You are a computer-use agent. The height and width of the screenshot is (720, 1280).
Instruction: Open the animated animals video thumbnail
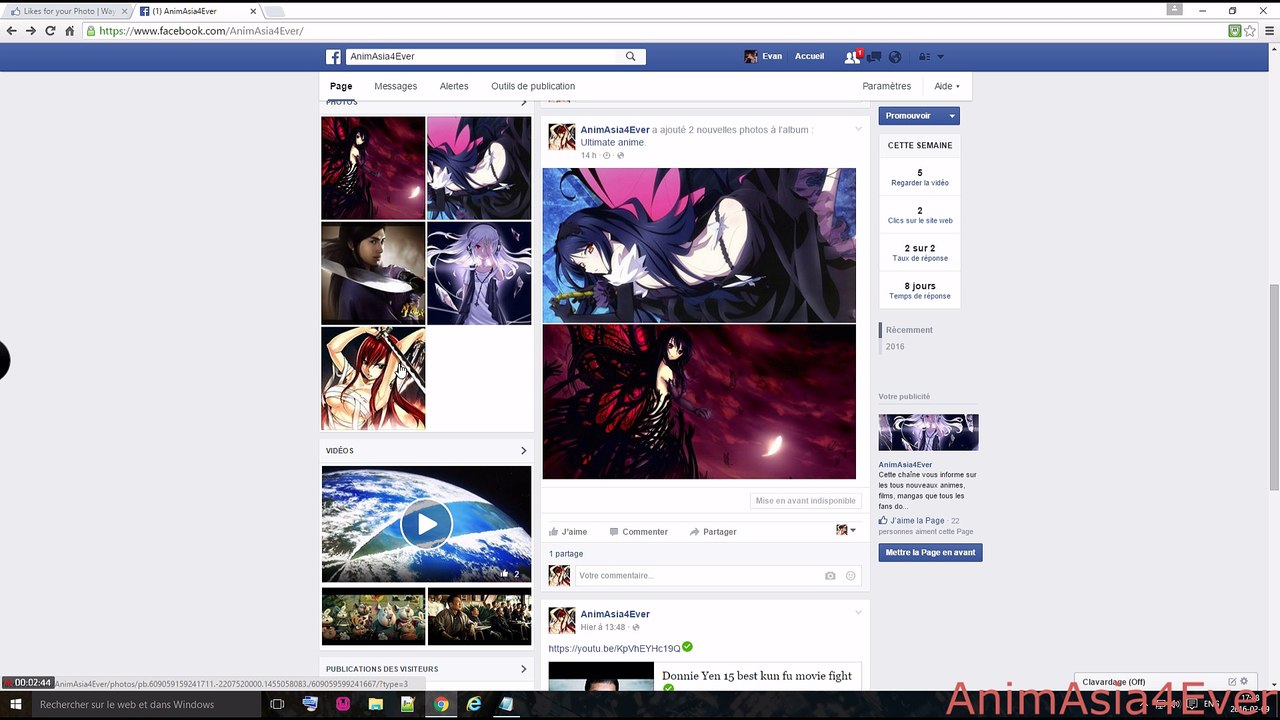(x=373, y=616)
